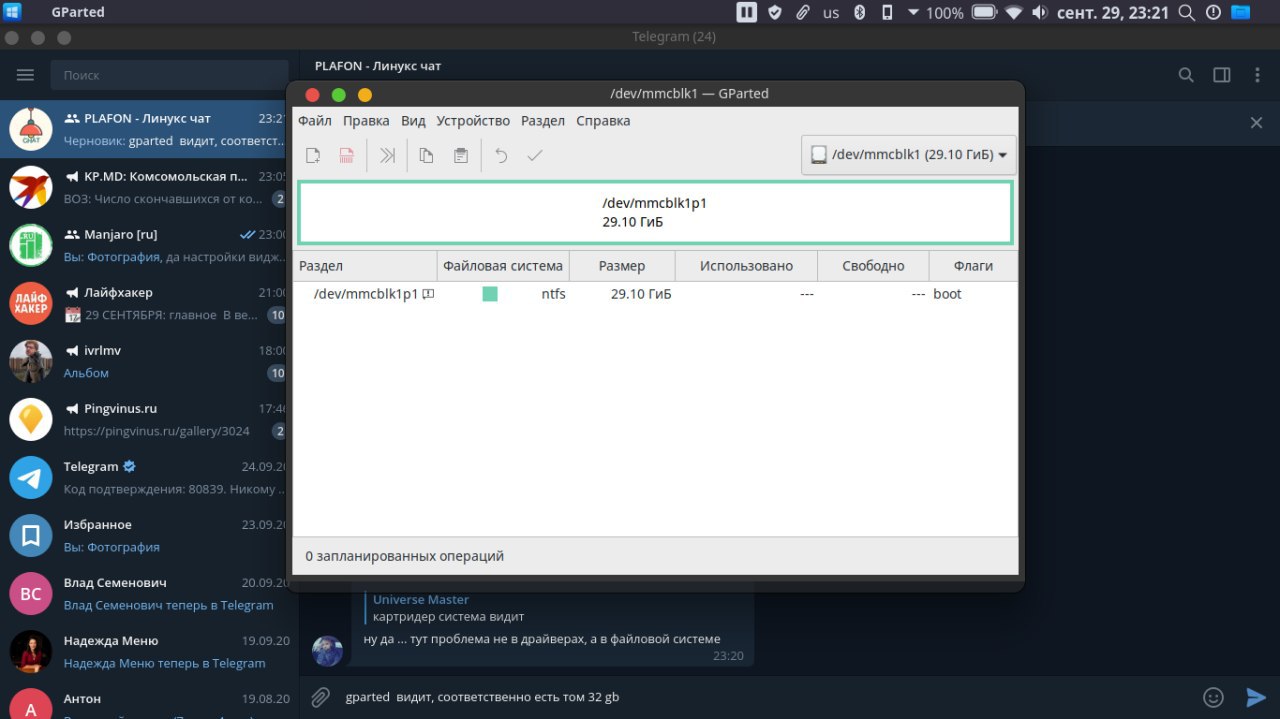1280x719 pixels.
Task: Click the 0 запланированных операций status text
Action: [404, 556]
